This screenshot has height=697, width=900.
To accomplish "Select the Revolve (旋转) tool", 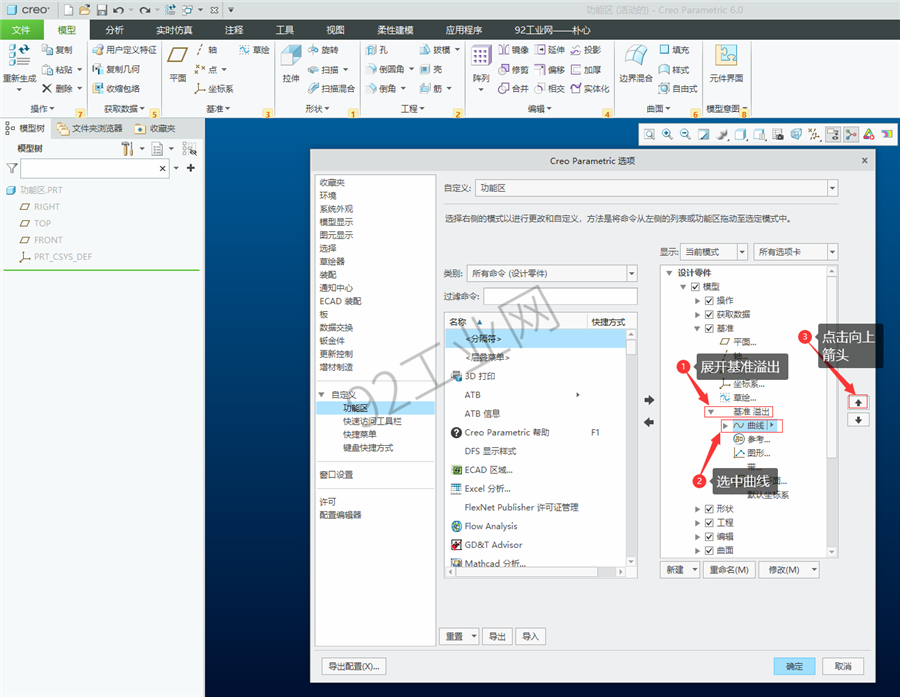I will (x=323, y=50).
